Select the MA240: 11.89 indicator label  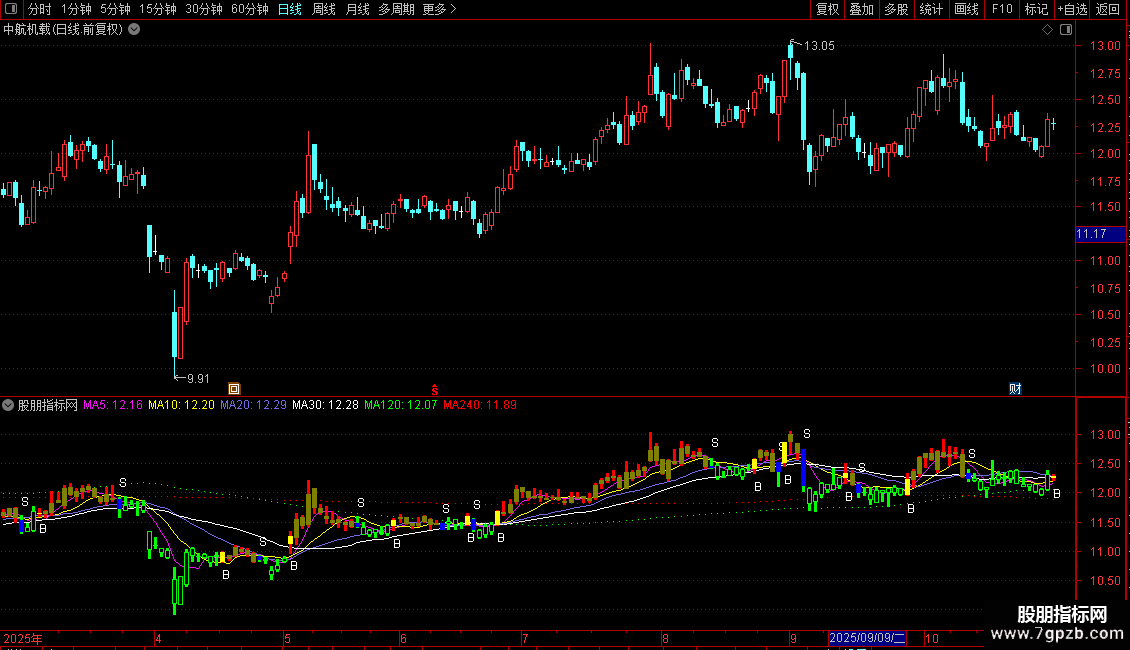[480, 405]
